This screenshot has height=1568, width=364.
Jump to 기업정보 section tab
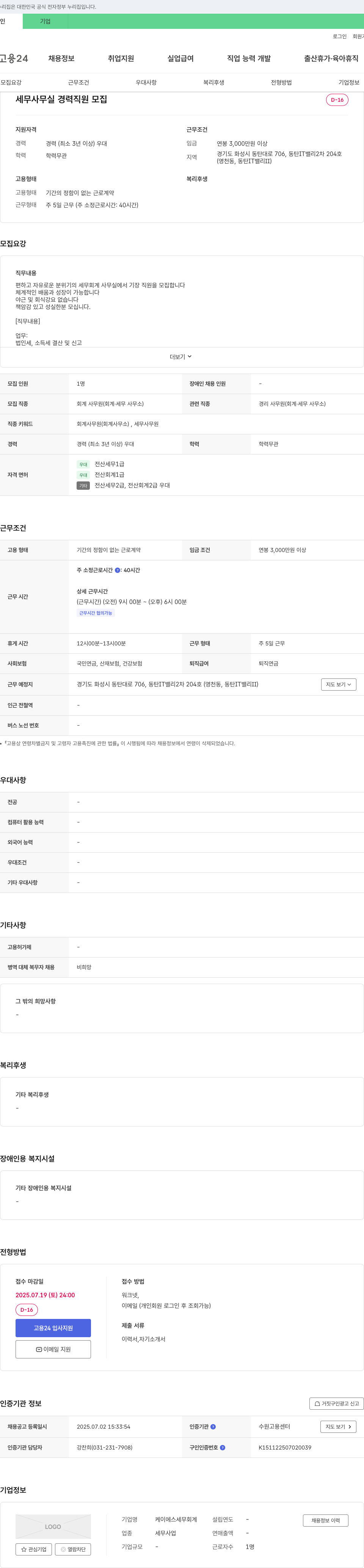pos(349,83)
